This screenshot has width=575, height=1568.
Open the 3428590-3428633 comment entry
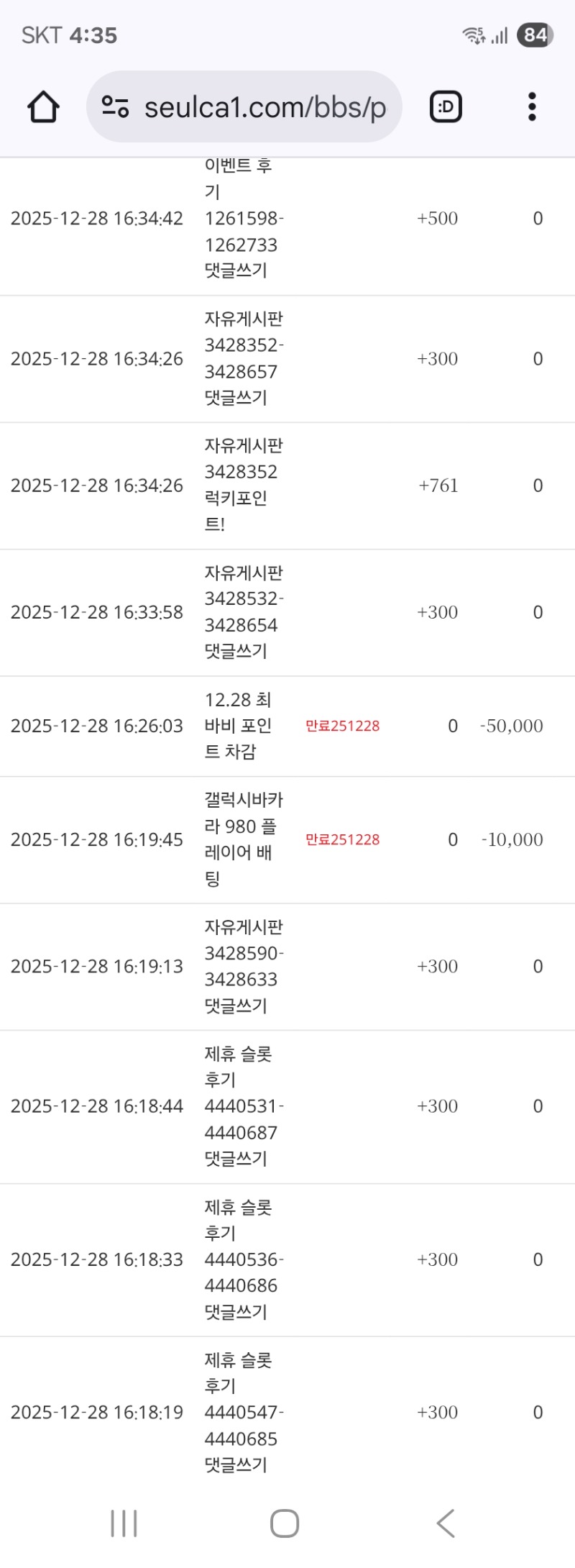[243, 966]
